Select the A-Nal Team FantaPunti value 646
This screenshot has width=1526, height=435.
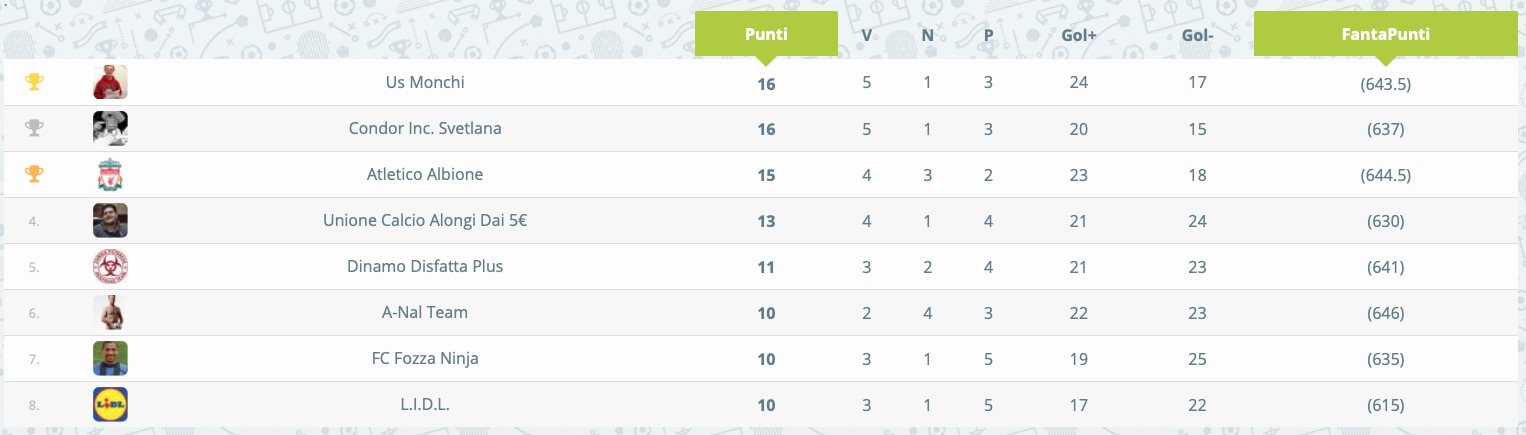click(1385, 313)
